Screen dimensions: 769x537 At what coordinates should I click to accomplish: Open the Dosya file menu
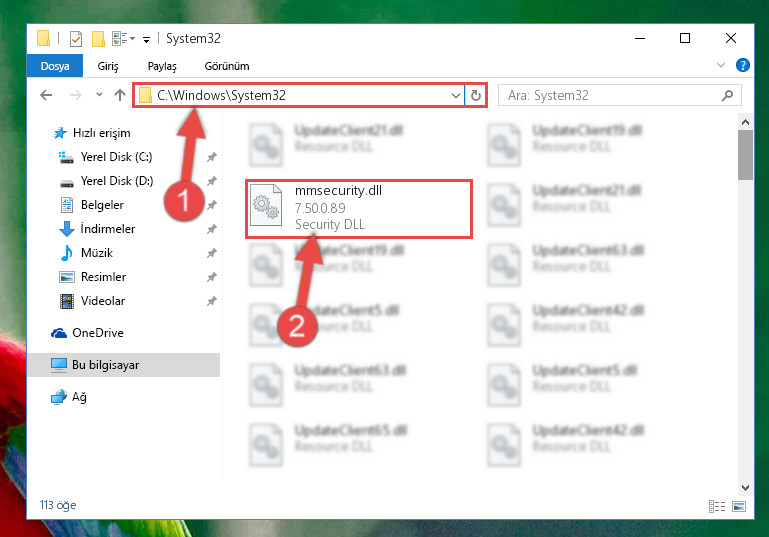[55, 66]
